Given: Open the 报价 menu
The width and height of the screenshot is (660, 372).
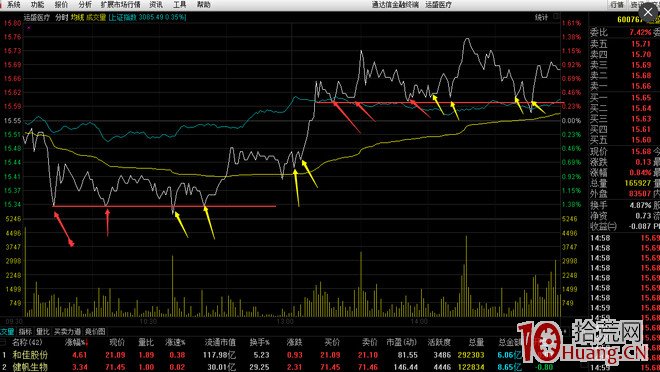Looking at the screenshot, I should [61, 5].
